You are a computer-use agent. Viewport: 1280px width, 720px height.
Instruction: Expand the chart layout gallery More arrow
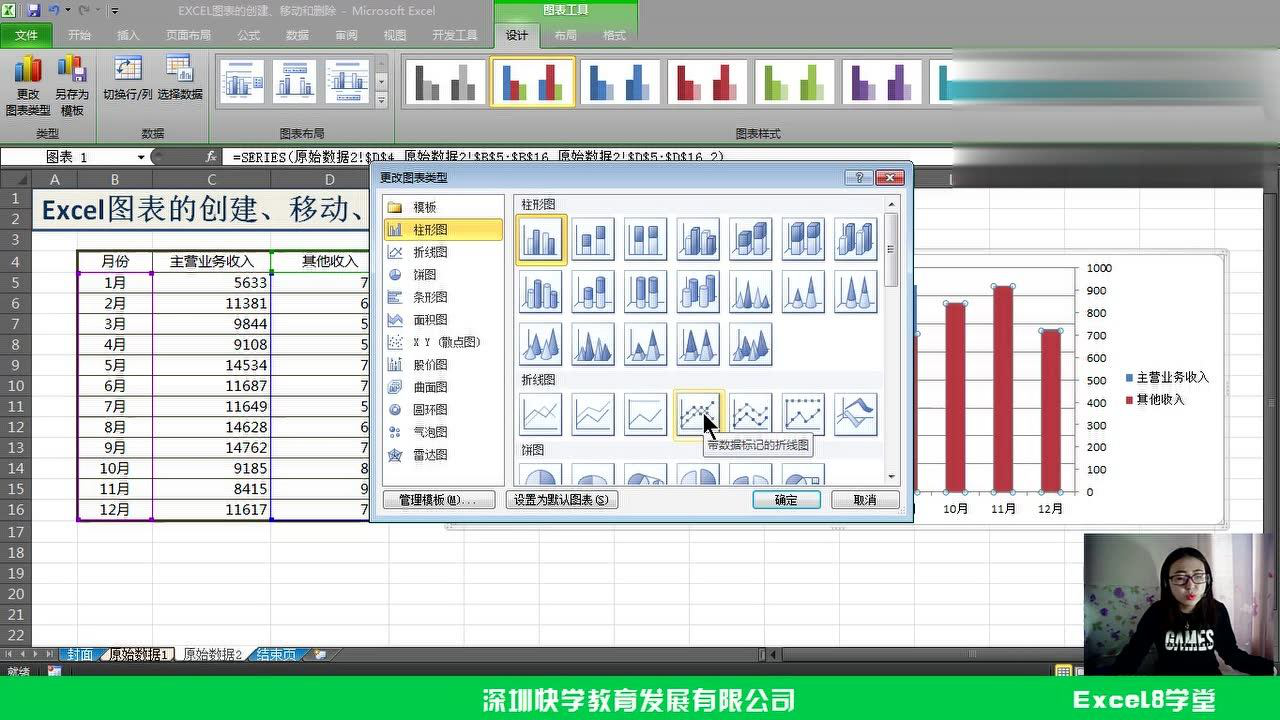tap(381, 100)
